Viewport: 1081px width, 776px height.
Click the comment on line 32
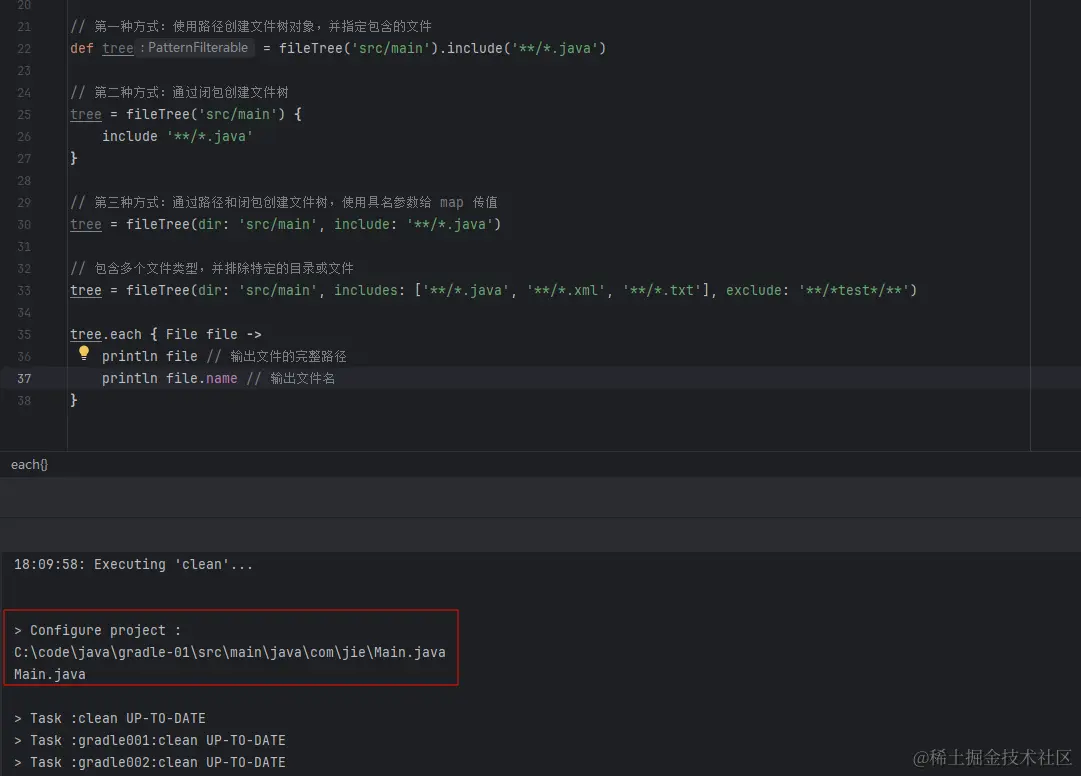(212, 268)
